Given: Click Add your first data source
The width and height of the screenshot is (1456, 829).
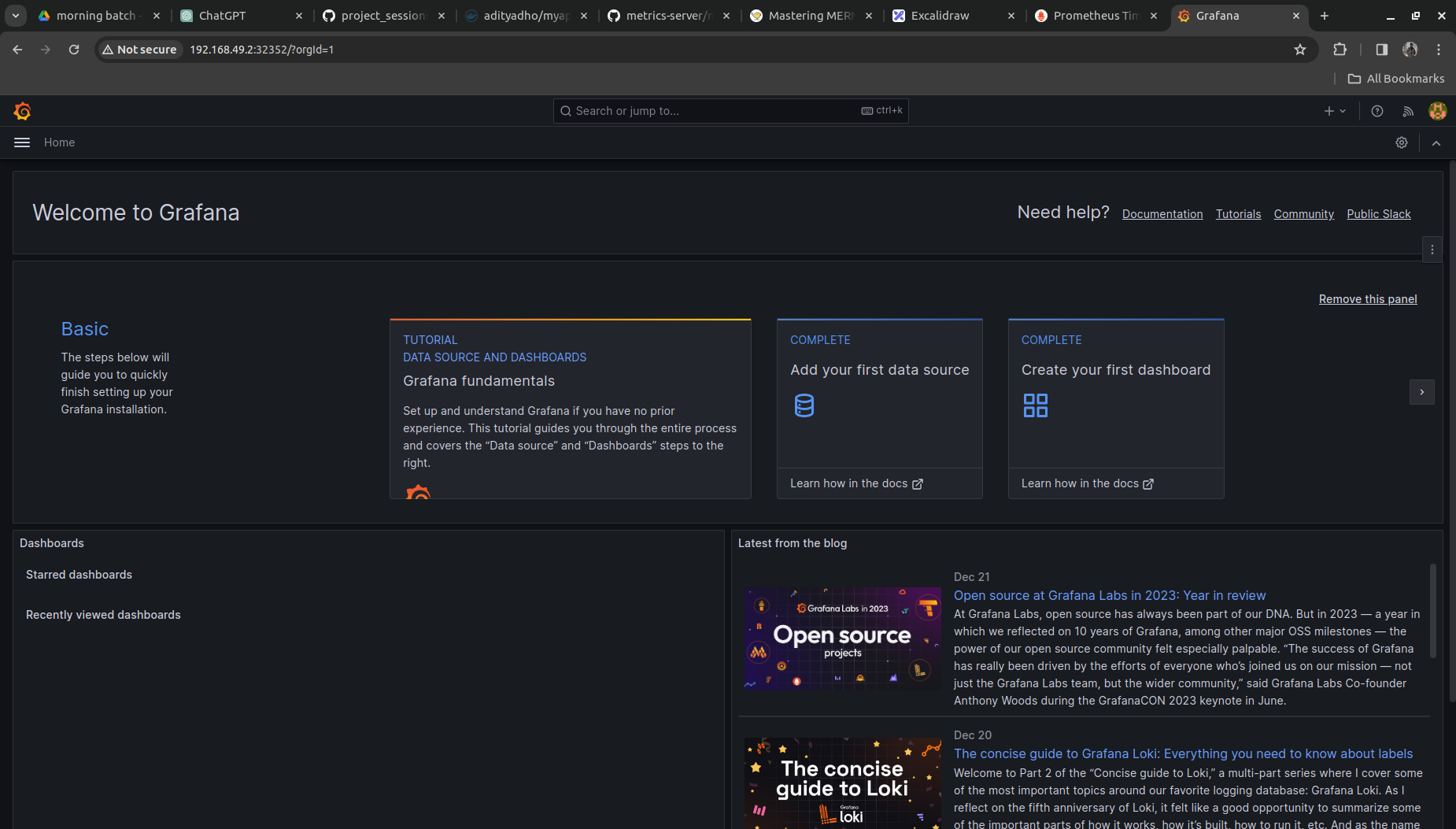Looking at the screenshot, I should point(880,370).
